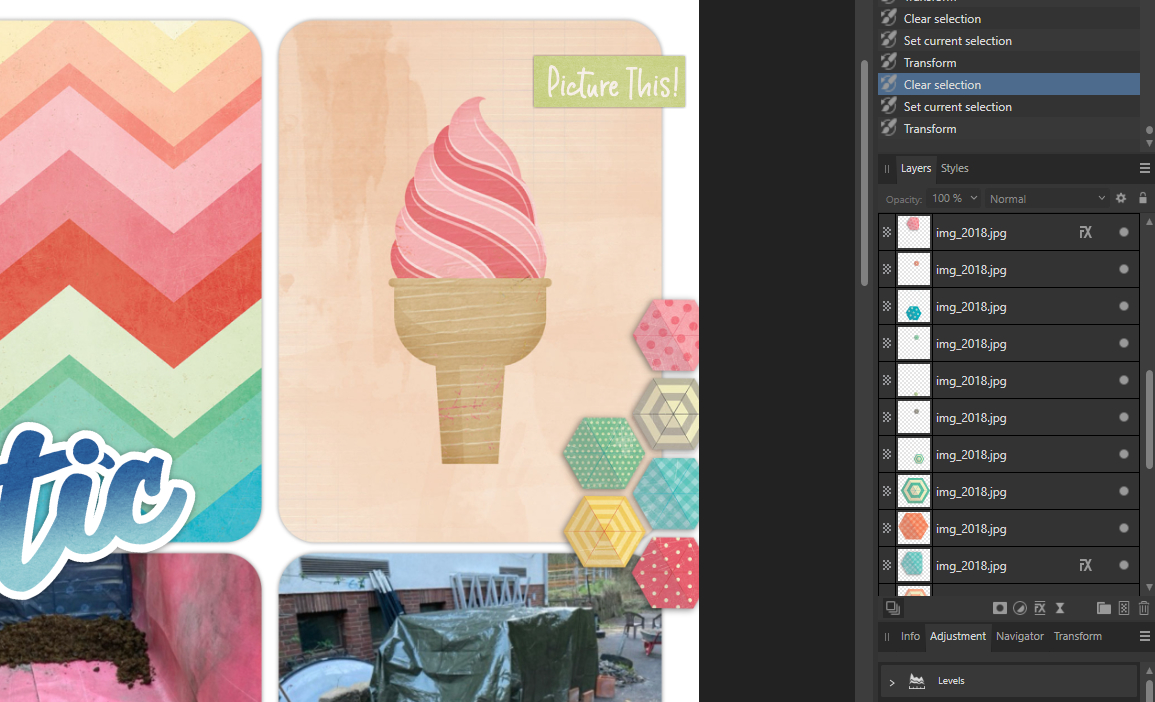1155x702 pixels.
Task: Click Layers list scroll-up arrow
Action: 1149,222
